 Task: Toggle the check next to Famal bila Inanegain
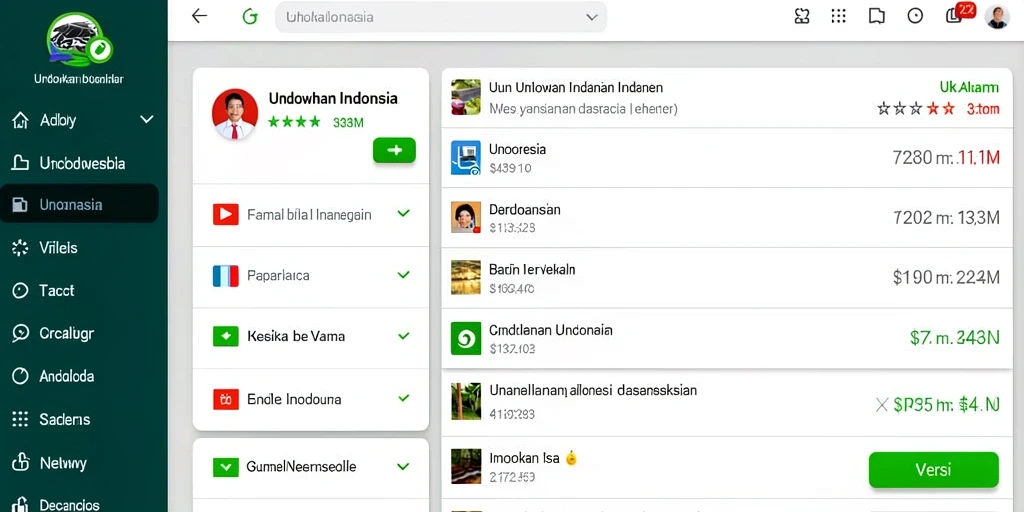tap(404, 213)
